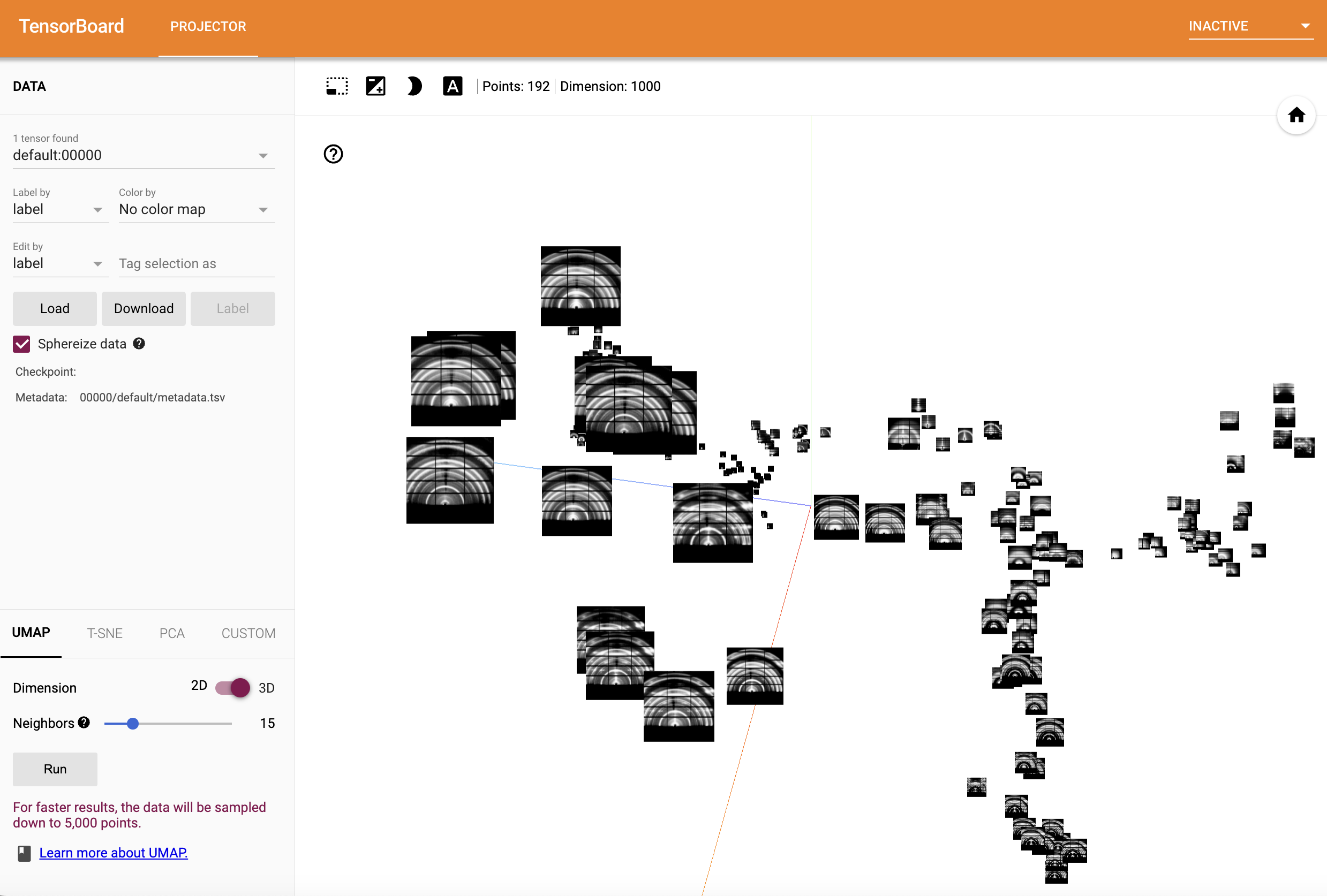Open the INACTIVE plugins dropdown
Image resolution: width=1327 pixels, height=896 pixels.
pos(1250,26)
